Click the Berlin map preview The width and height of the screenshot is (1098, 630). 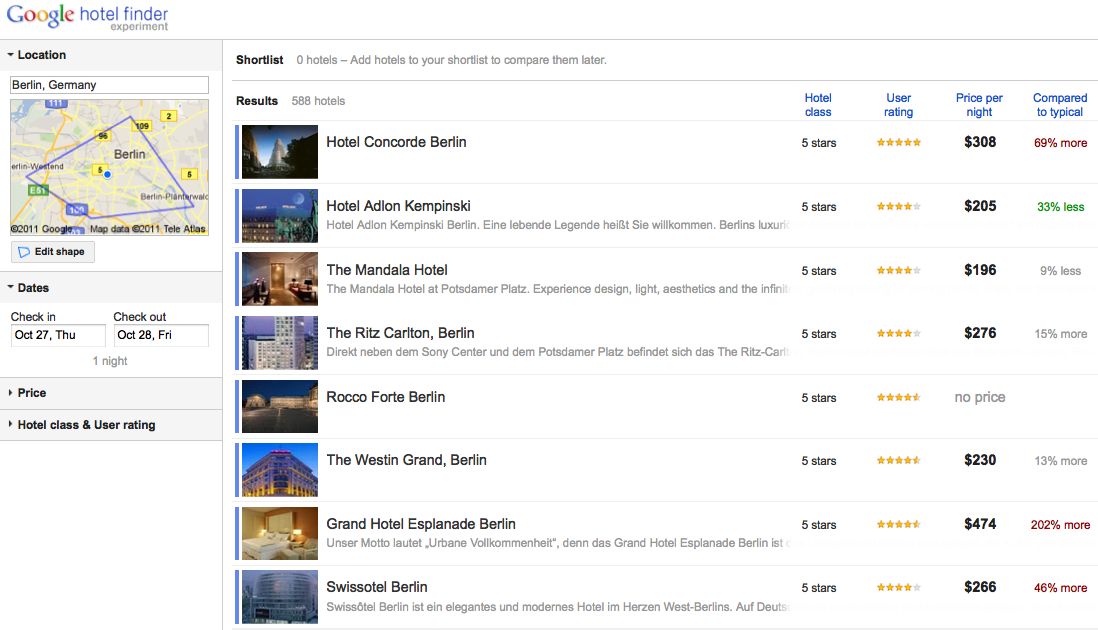109,167
